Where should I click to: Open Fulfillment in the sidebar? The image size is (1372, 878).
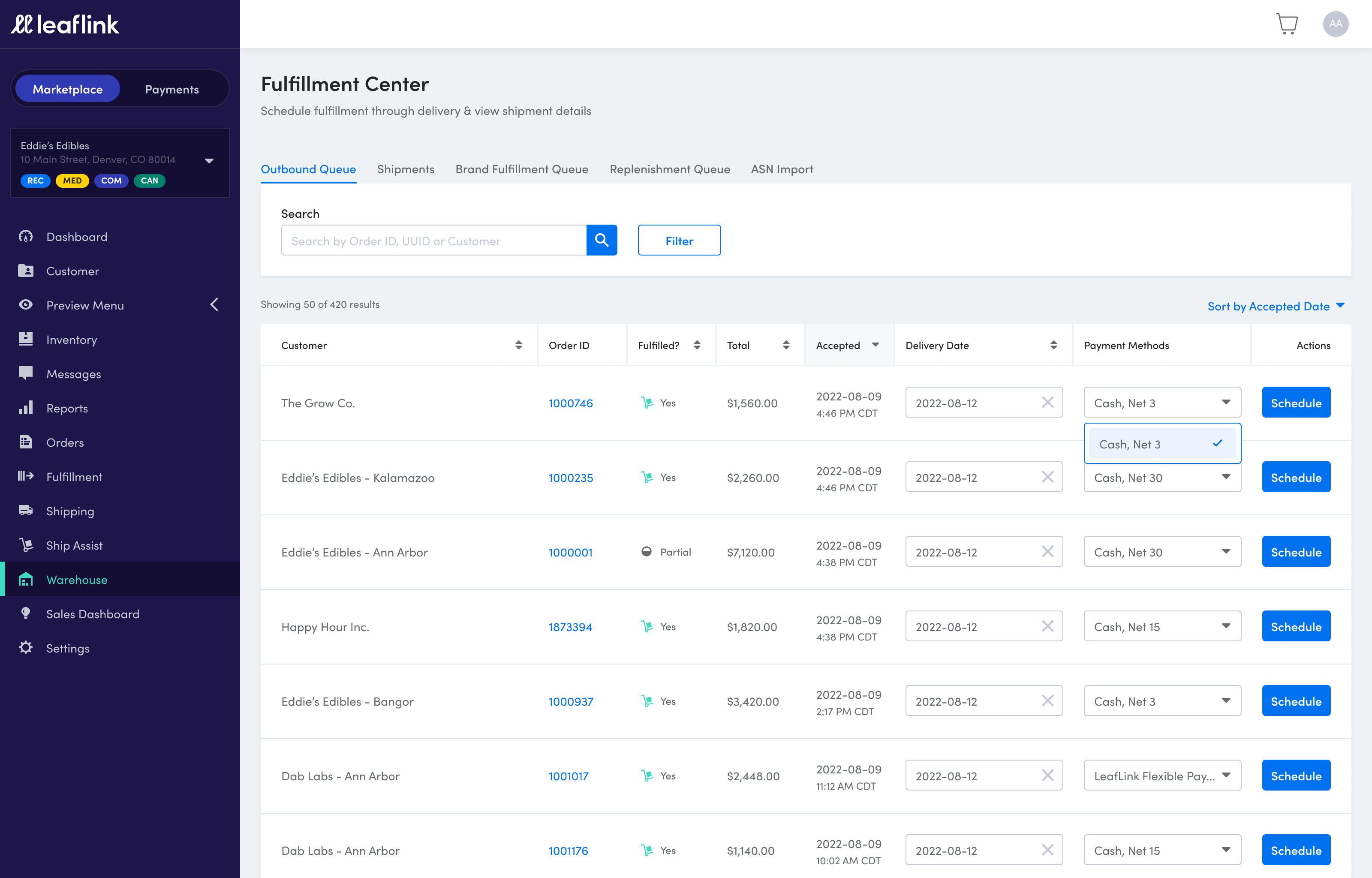(x=120, y=477)
